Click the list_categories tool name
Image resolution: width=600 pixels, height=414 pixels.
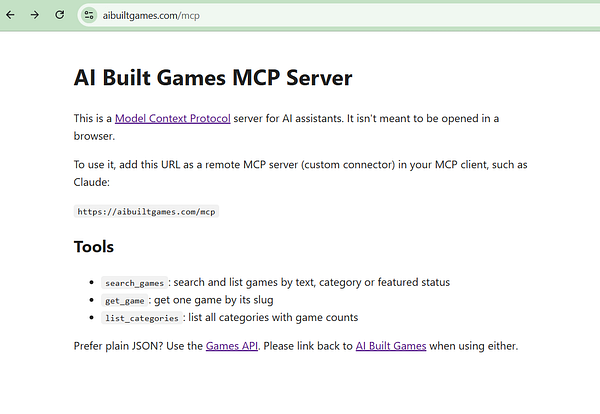pyautogui.click(x=142, y=318)
